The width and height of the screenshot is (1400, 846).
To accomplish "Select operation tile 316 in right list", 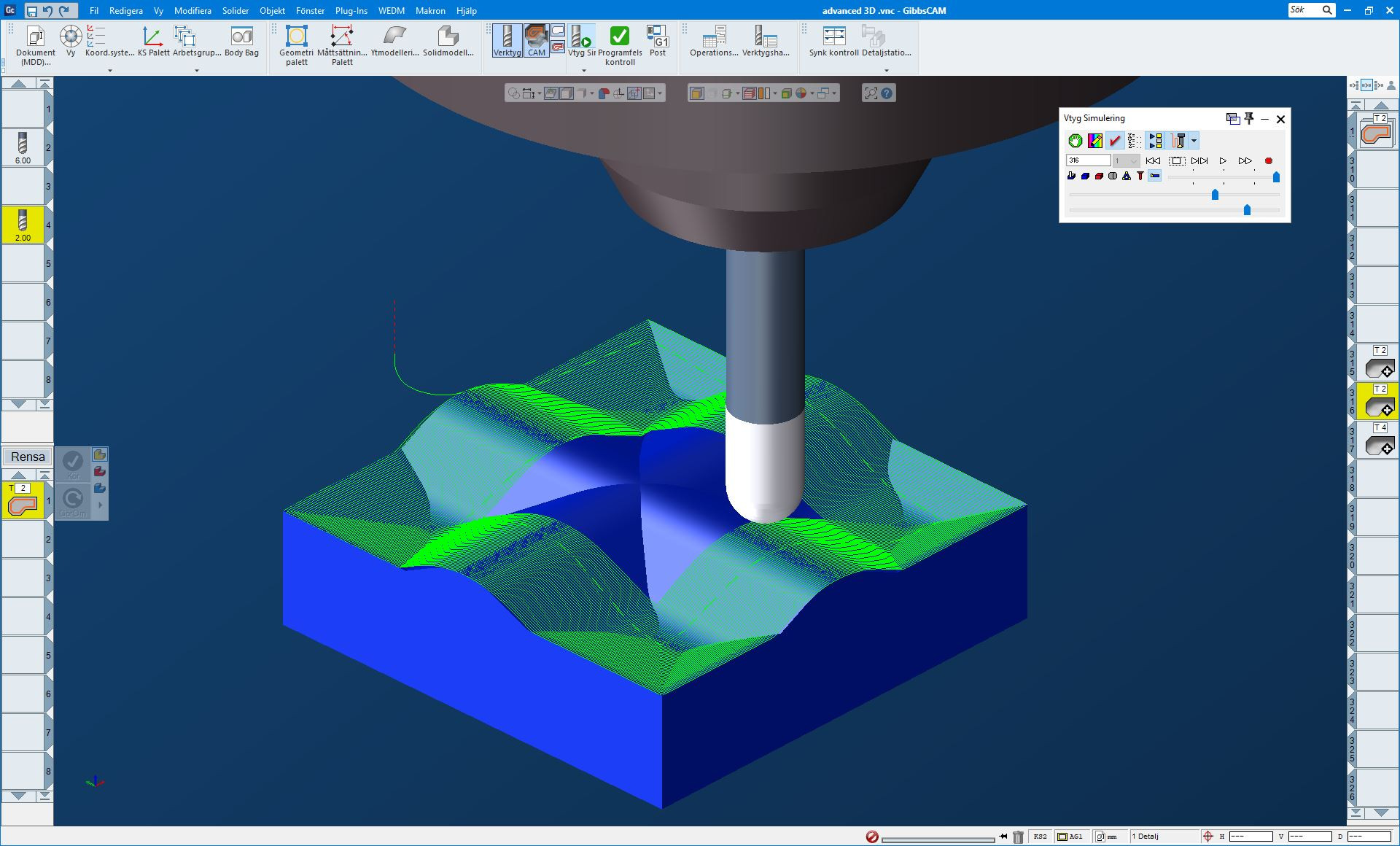I will [x=1378, y=401].
